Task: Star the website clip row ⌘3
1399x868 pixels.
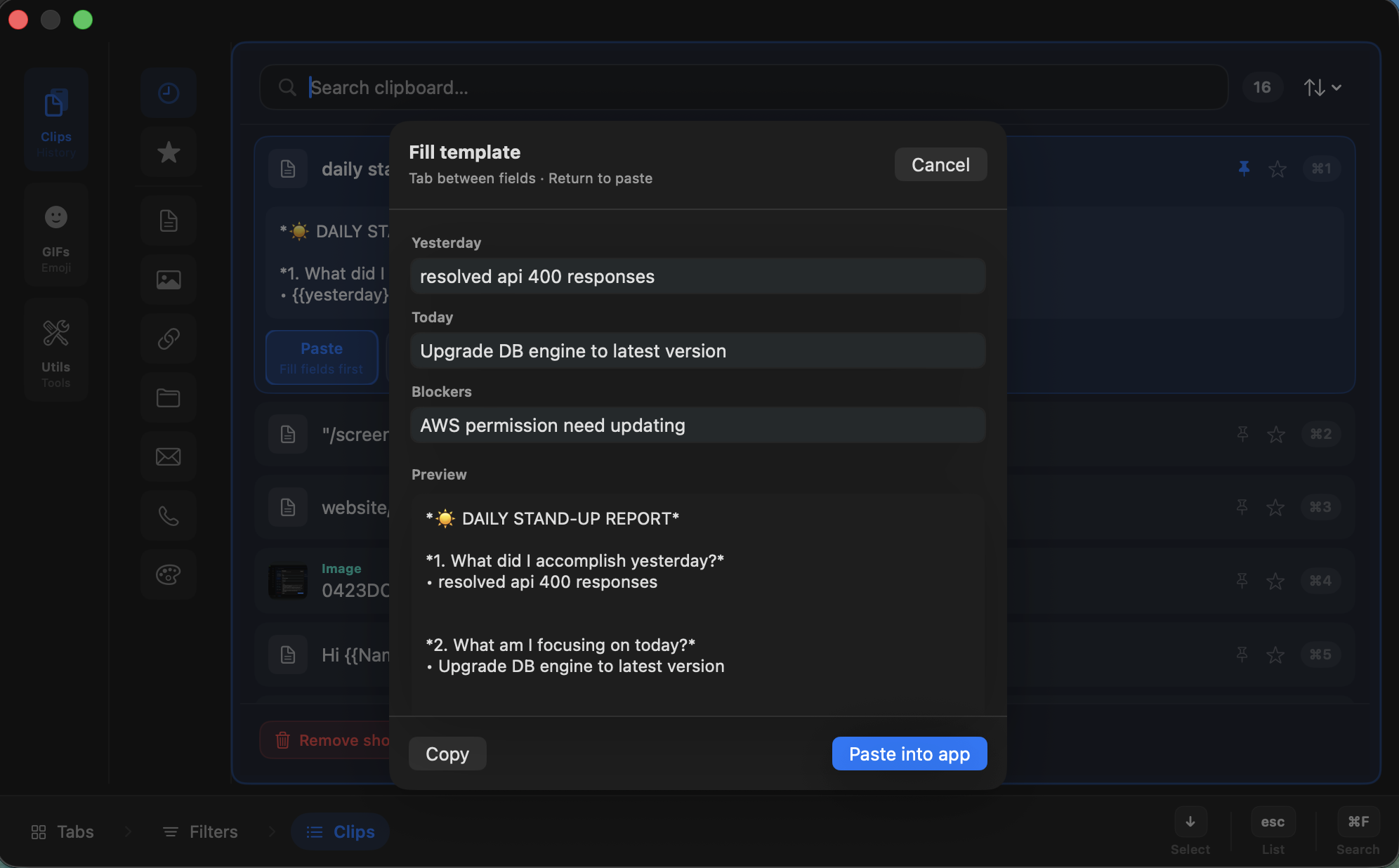Action: [x=1275, y=507]
